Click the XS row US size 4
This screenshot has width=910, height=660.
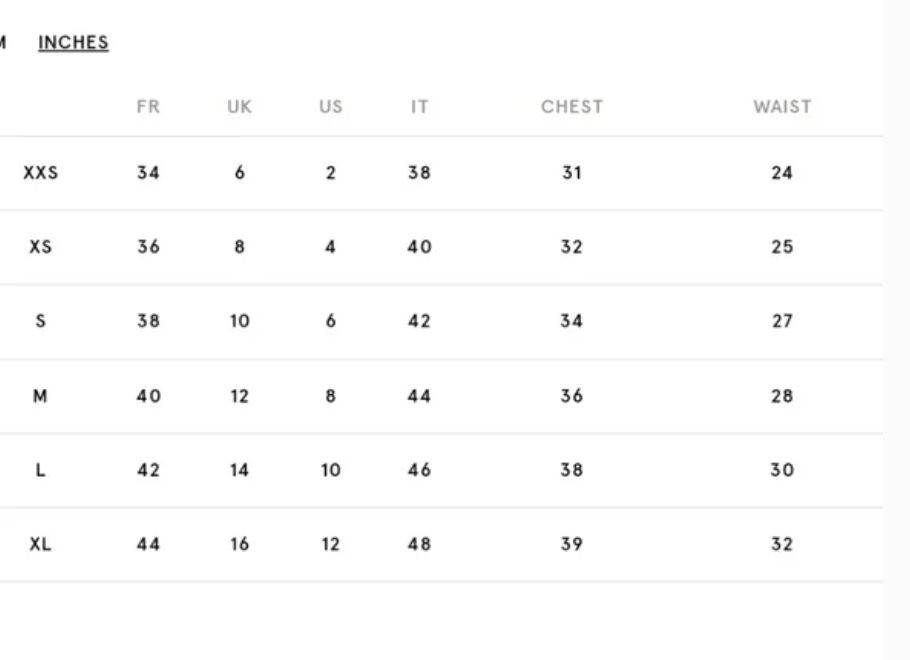330,247
